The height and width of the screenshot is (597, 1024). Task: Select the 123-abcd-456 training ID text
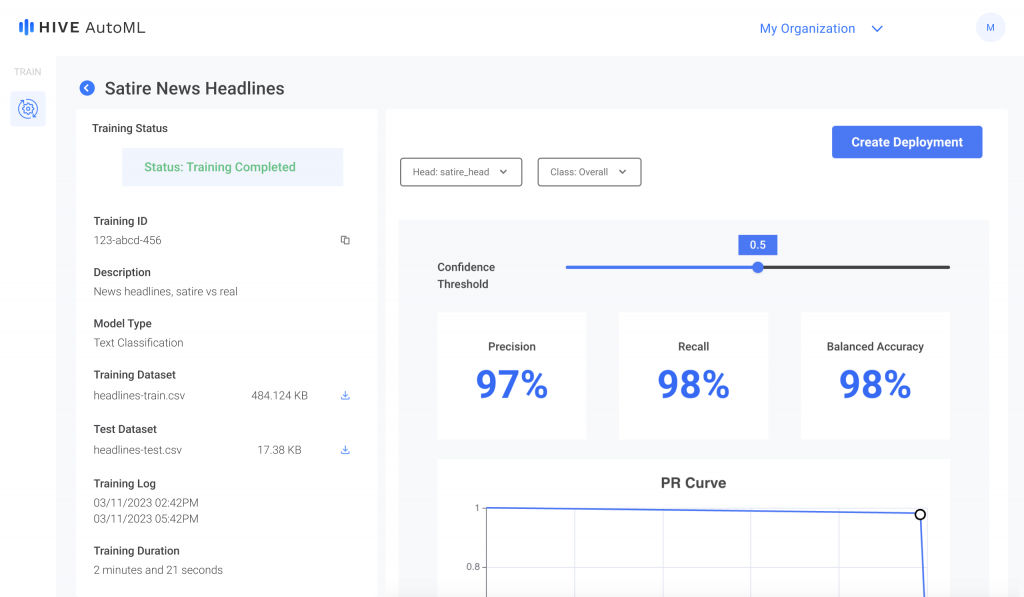point(127,240)
